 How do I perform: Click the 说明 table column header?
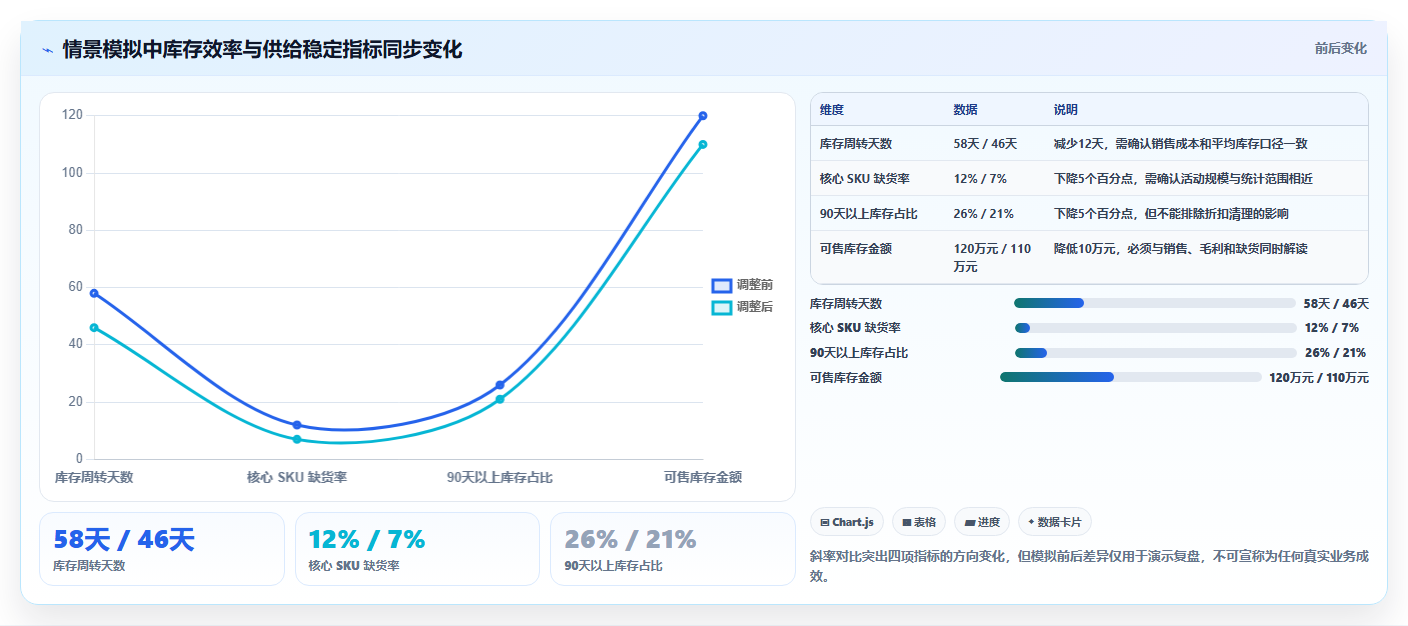pos(1066,109)
